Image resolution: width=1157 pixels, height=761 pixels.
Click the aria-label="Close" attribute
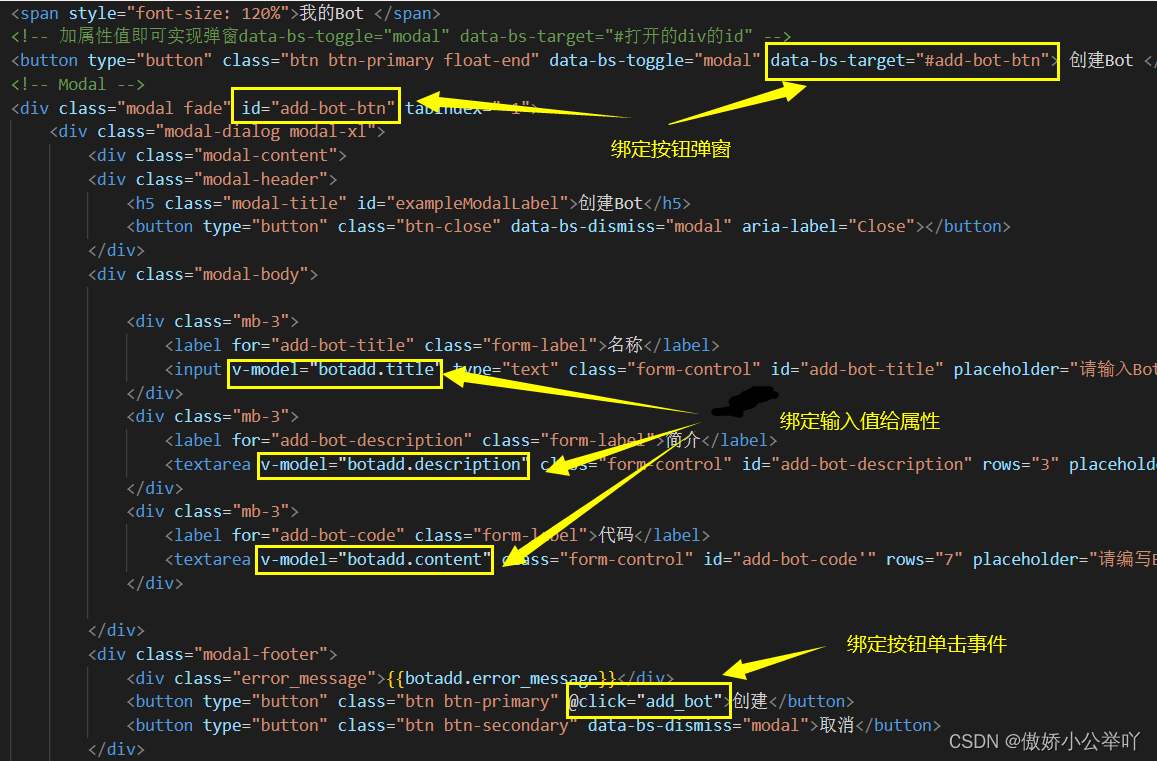pos(828,227)
